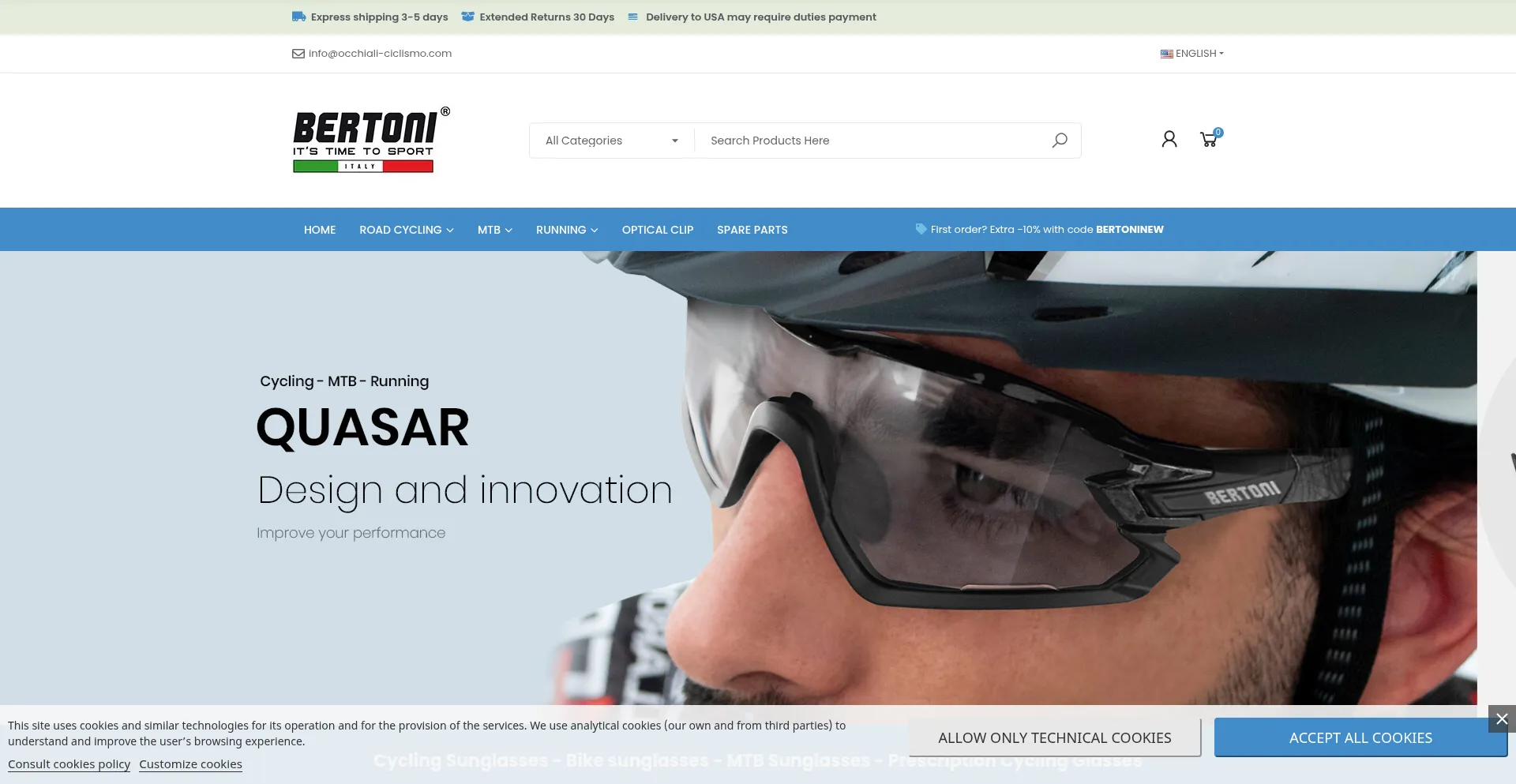
Task: Expand the MTB menu
Action: click(x=495, y=230)
